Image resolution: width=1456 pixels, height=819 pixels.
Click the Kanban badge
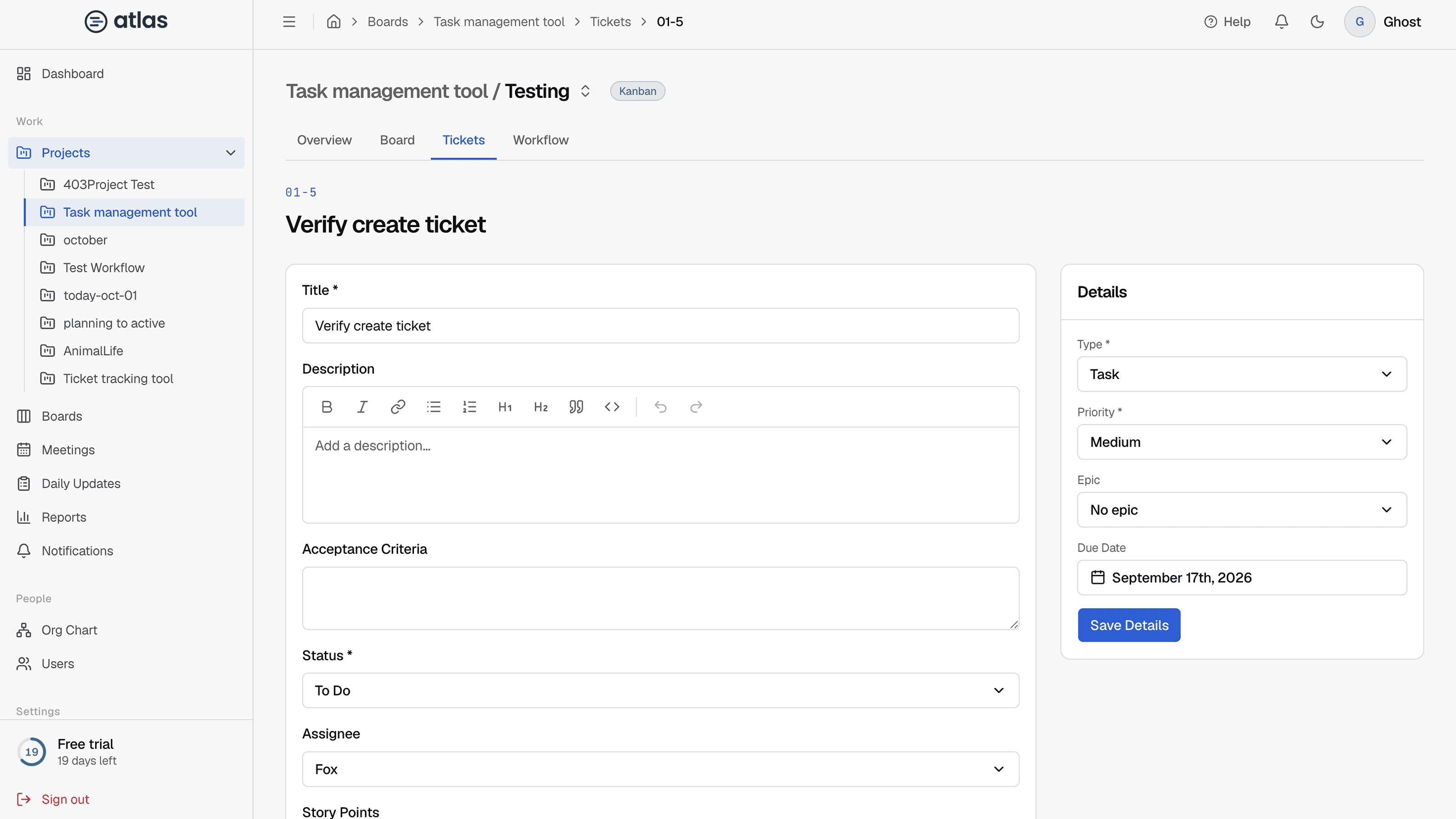coord(637,91)
